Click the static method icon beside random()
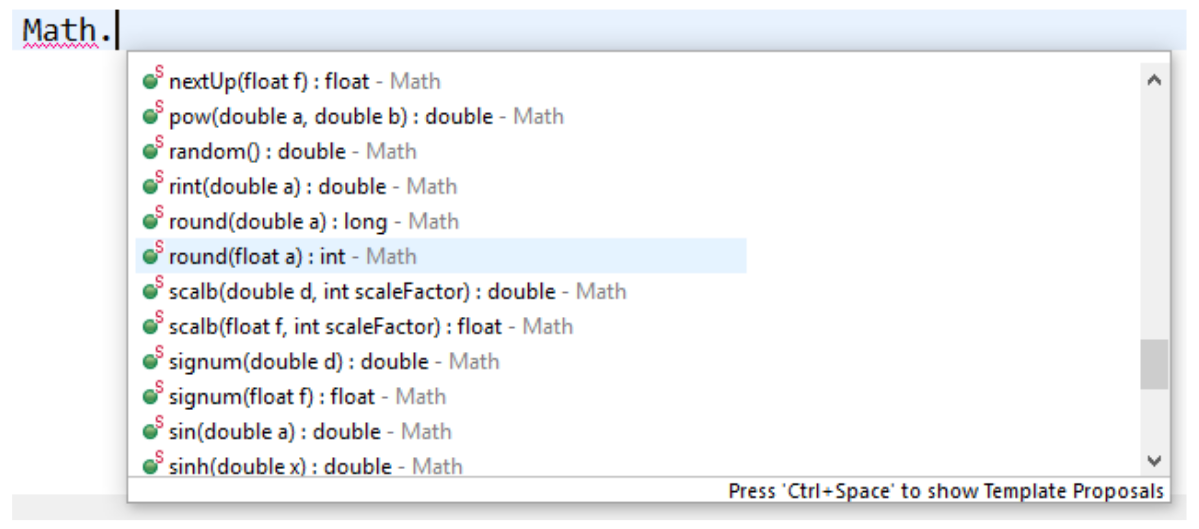This screenshot has height=529, width=1199. (152, 152)
